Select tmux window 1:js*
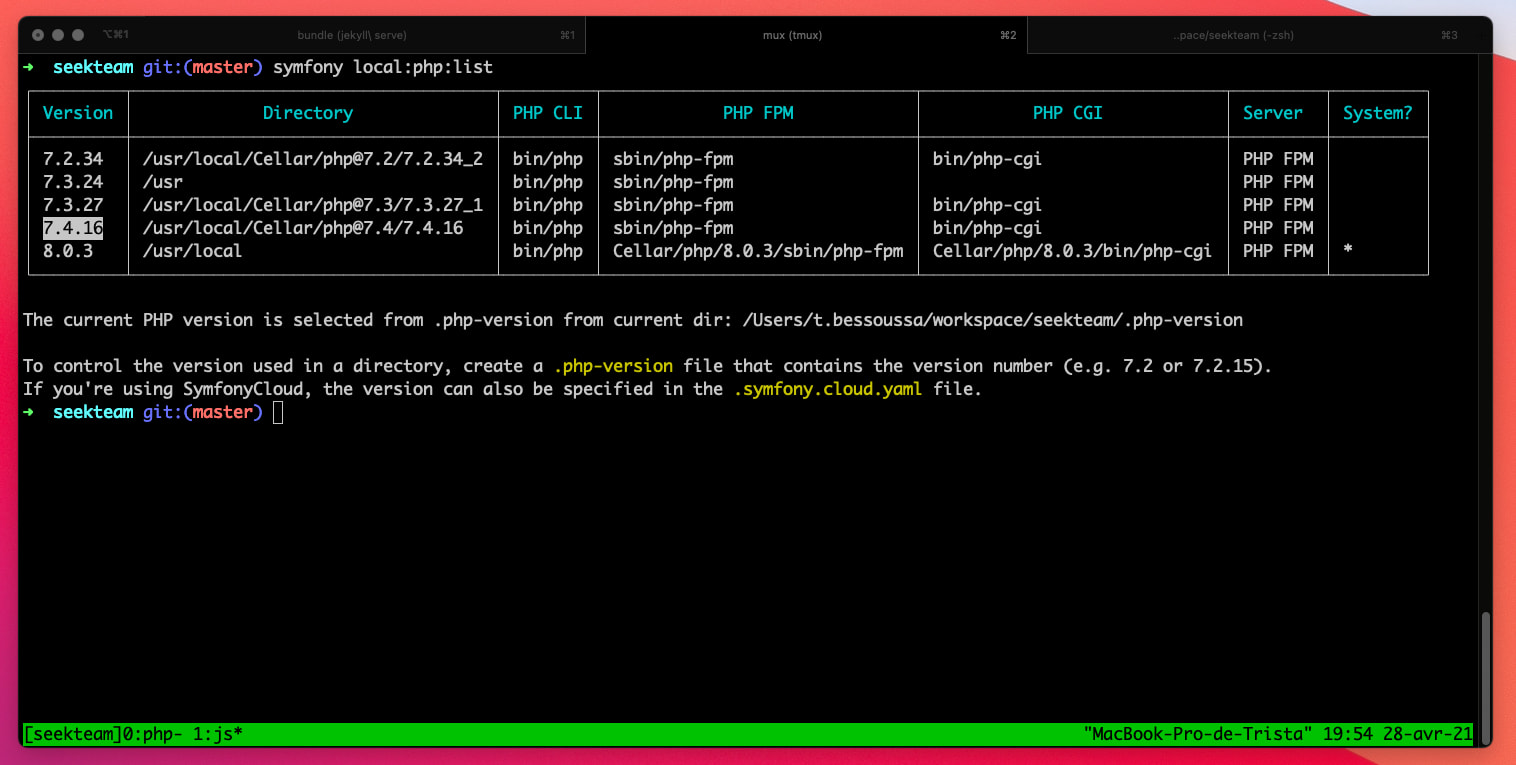The height and width of the screenshot is (765, 1516). [x=218, y=734]
